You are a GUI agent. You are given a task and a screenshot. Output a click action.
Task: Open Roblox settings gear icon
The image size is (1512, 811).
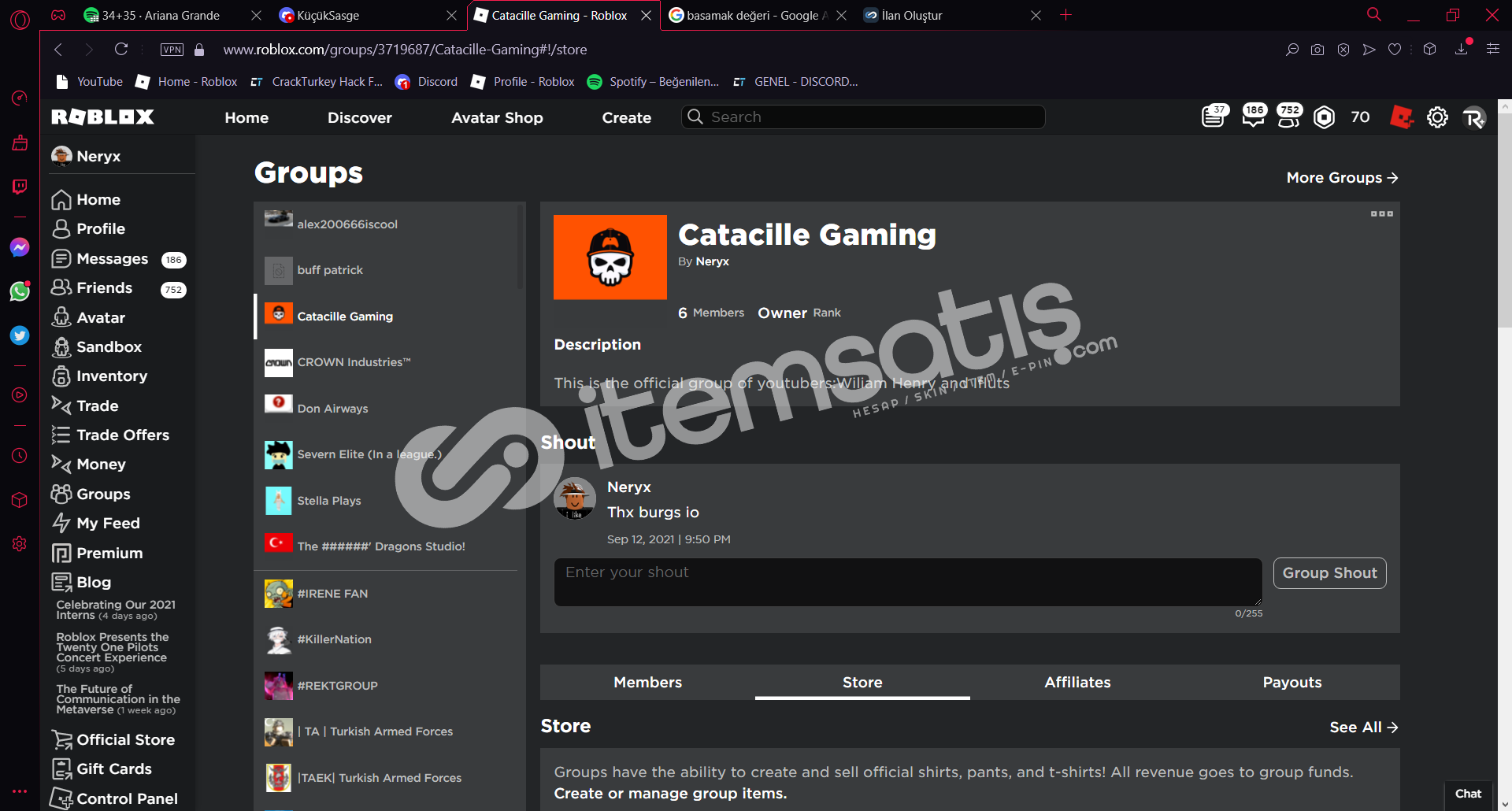pyautogui.click(x=1437, y=117)
